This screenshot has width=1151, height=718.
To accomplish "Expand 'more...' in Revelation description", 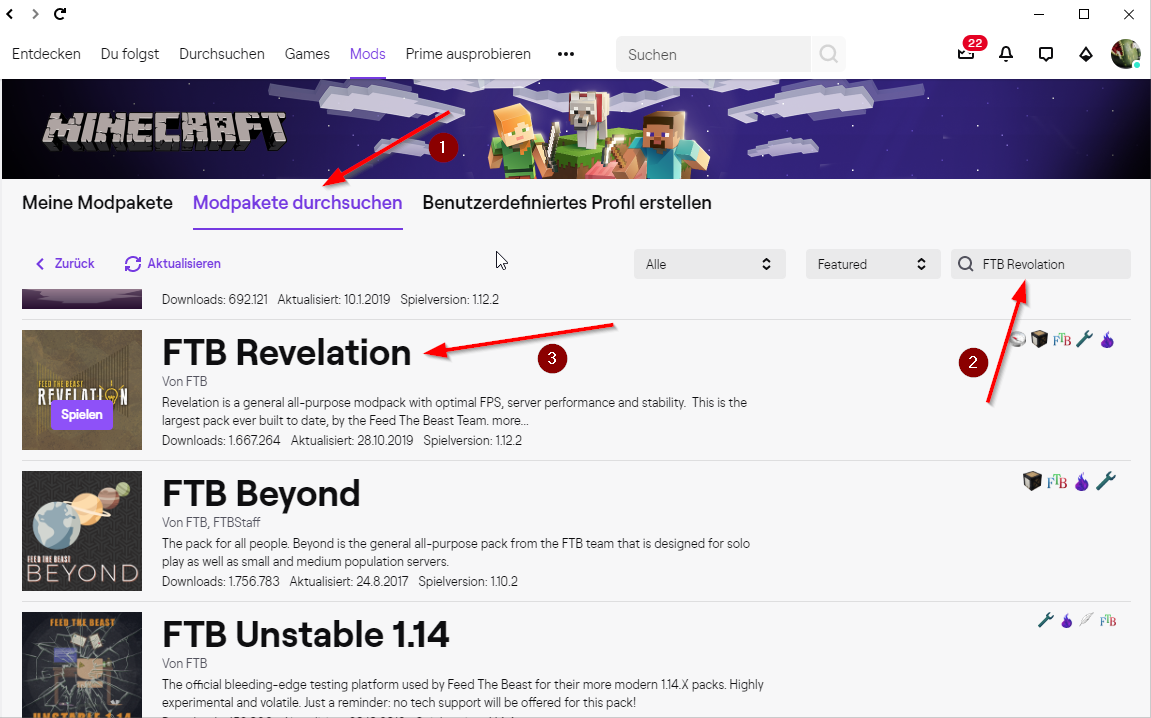I will click(x=510, y=421).
